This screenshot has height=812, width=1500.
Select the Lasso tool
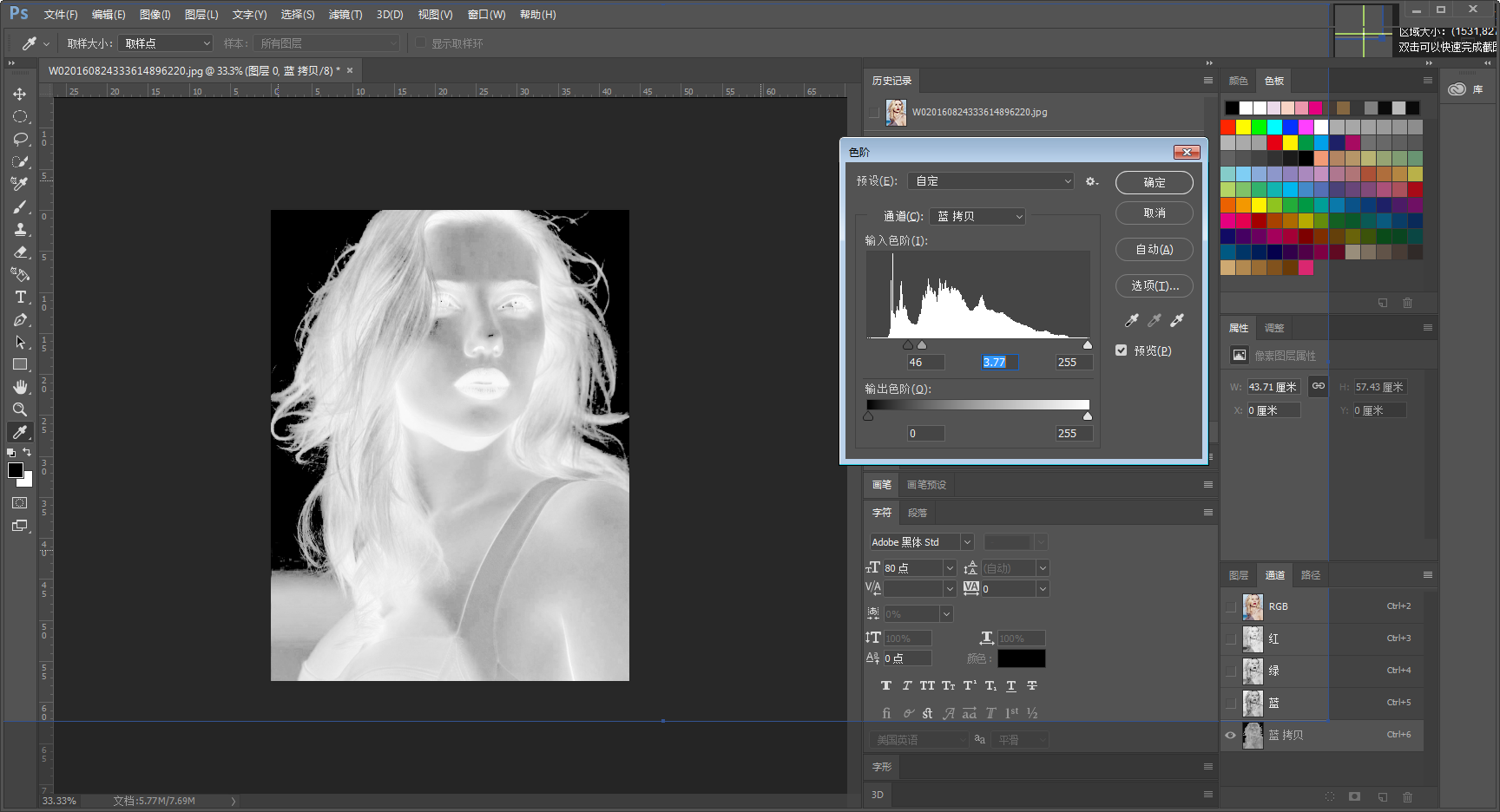[x=20, y=139]
